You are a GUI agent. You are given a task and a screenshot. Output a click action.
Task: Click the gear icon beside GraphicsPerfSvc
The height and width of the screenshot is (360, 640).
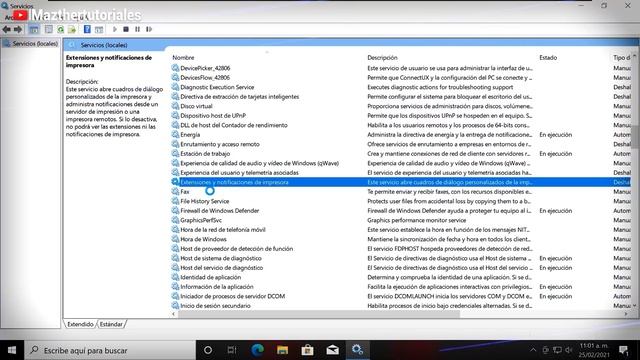[175, 220]
